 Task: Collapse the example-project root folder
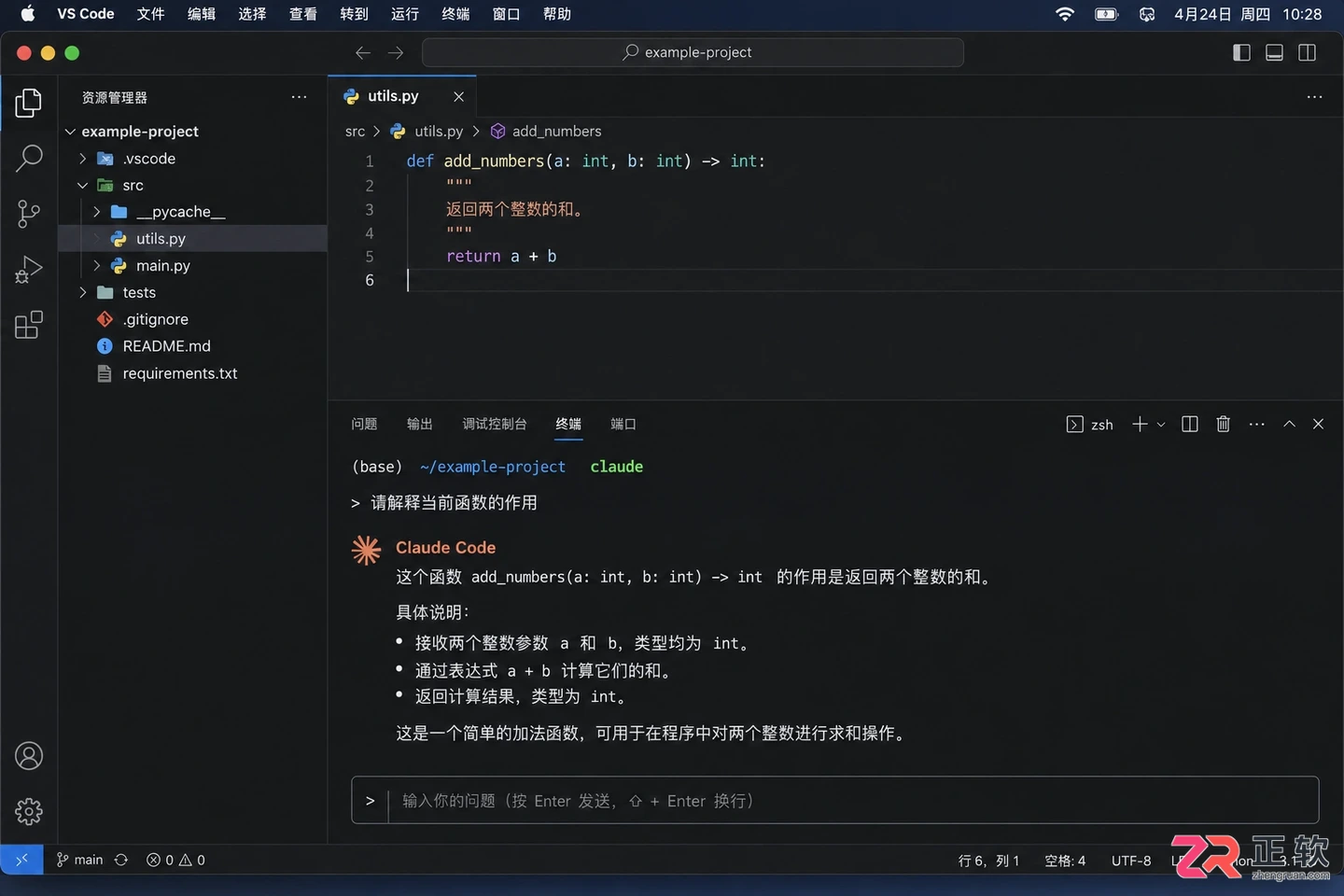(70, 132)
